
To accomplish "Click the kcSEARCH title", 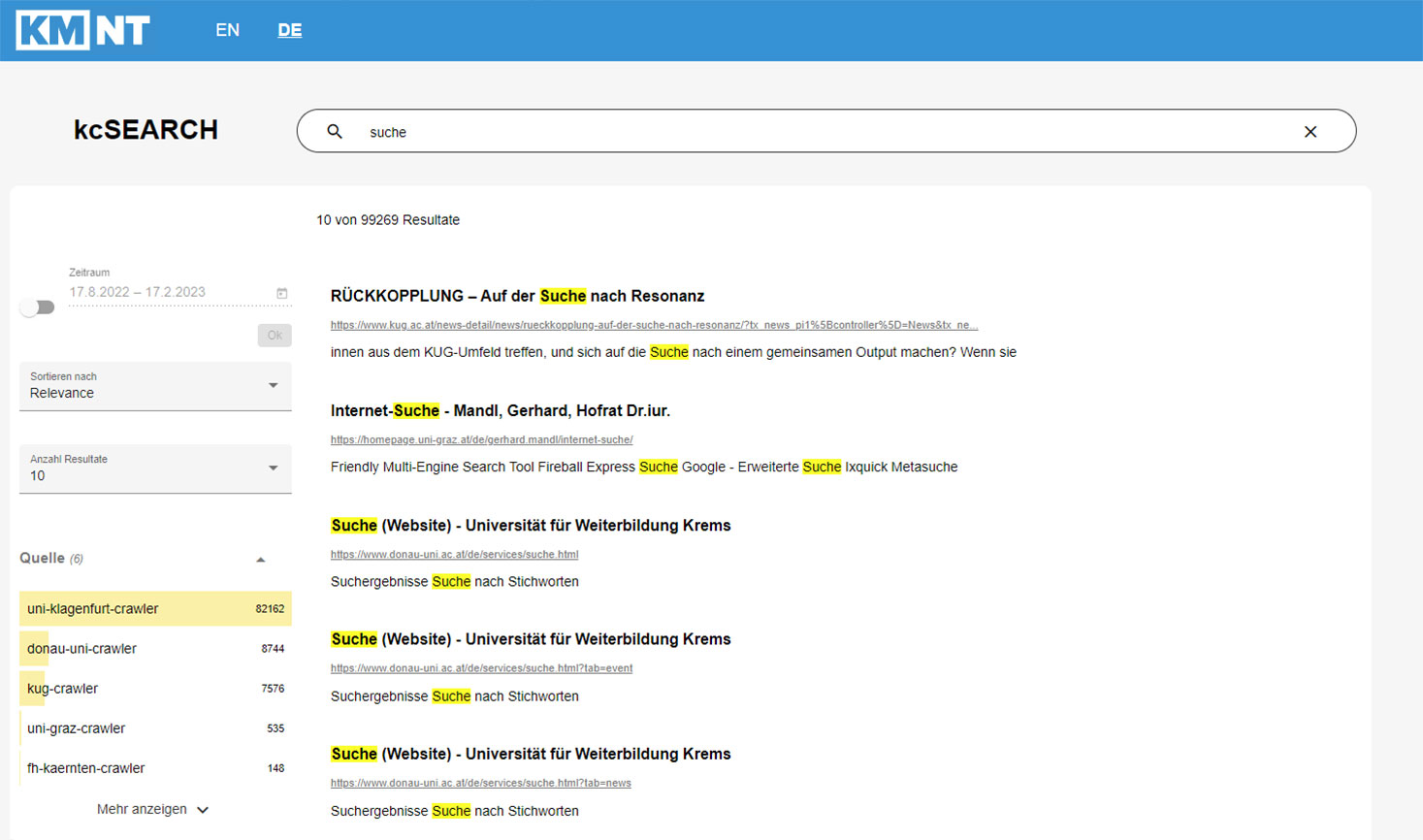I will (x=146, y=130).
